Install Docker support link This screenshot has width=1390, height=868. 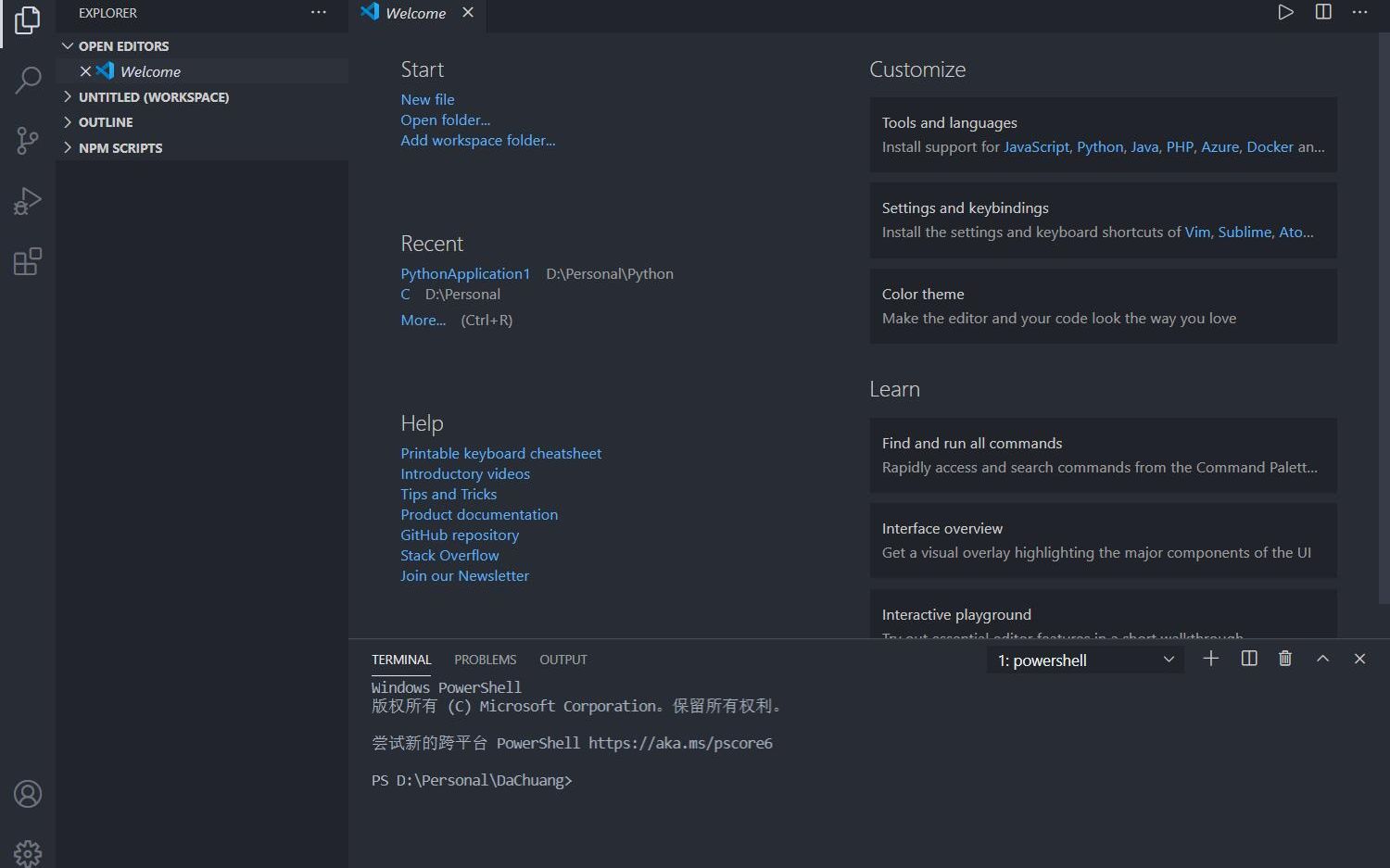pyautogui.click(x=1270, y=146)
